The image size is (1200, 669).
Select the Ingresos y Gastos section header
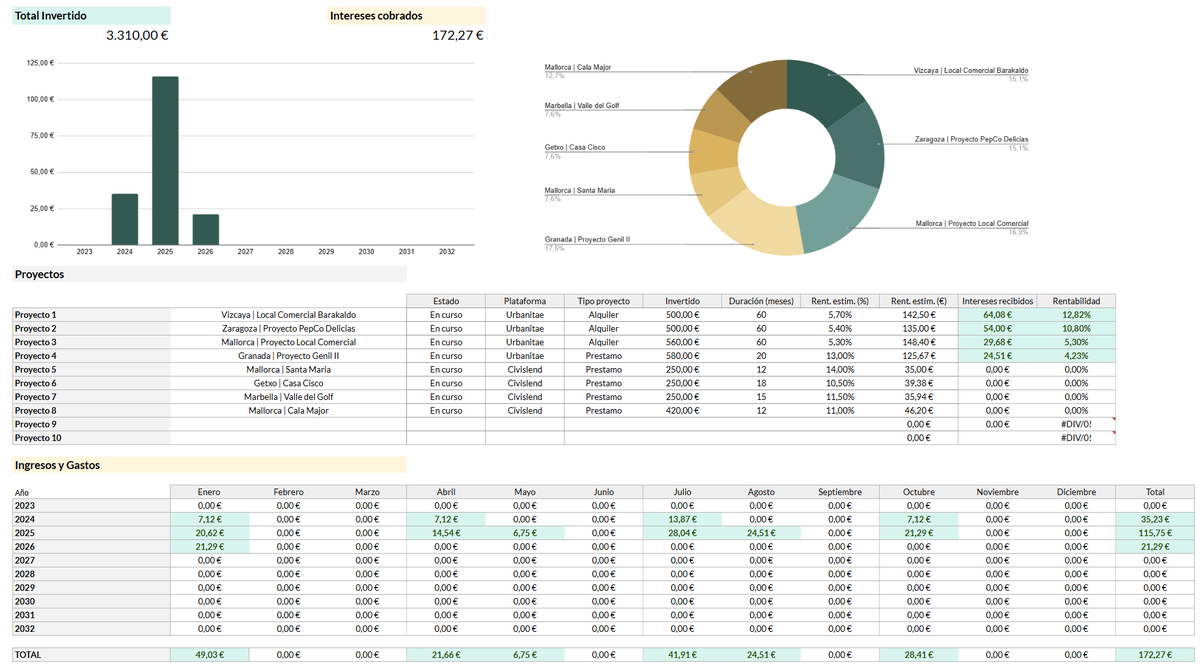[x=209, y=465]
